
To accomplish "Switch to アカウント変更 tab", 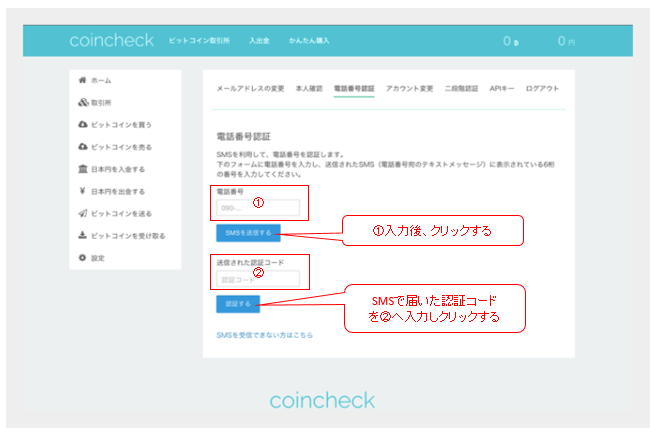I will pos(409,88).
